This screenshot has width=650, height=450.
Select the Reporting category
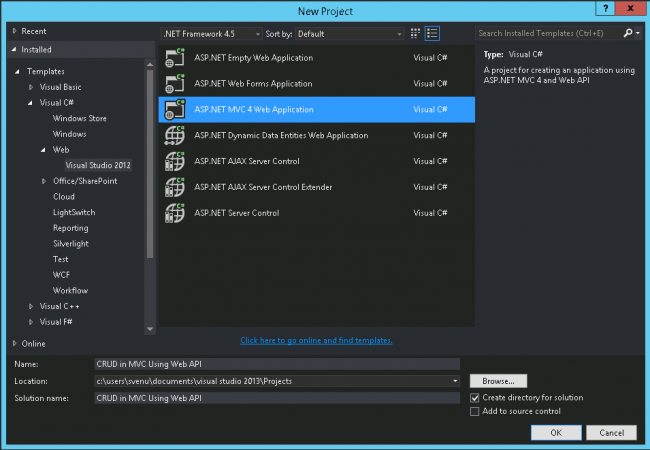point(70,228)
